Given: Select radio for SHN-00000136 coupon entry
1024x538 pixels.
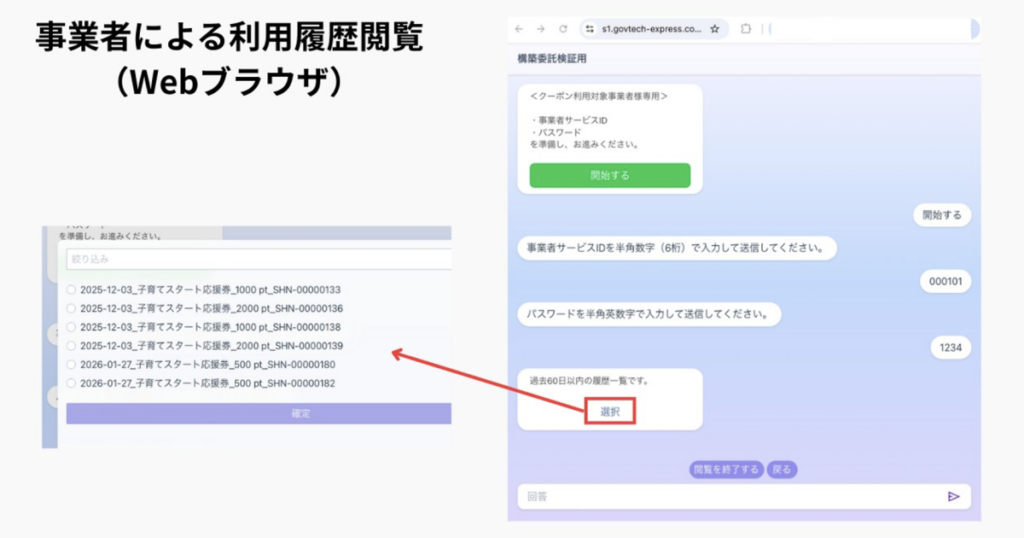Looking at the screenshot, I should point(71,308).
